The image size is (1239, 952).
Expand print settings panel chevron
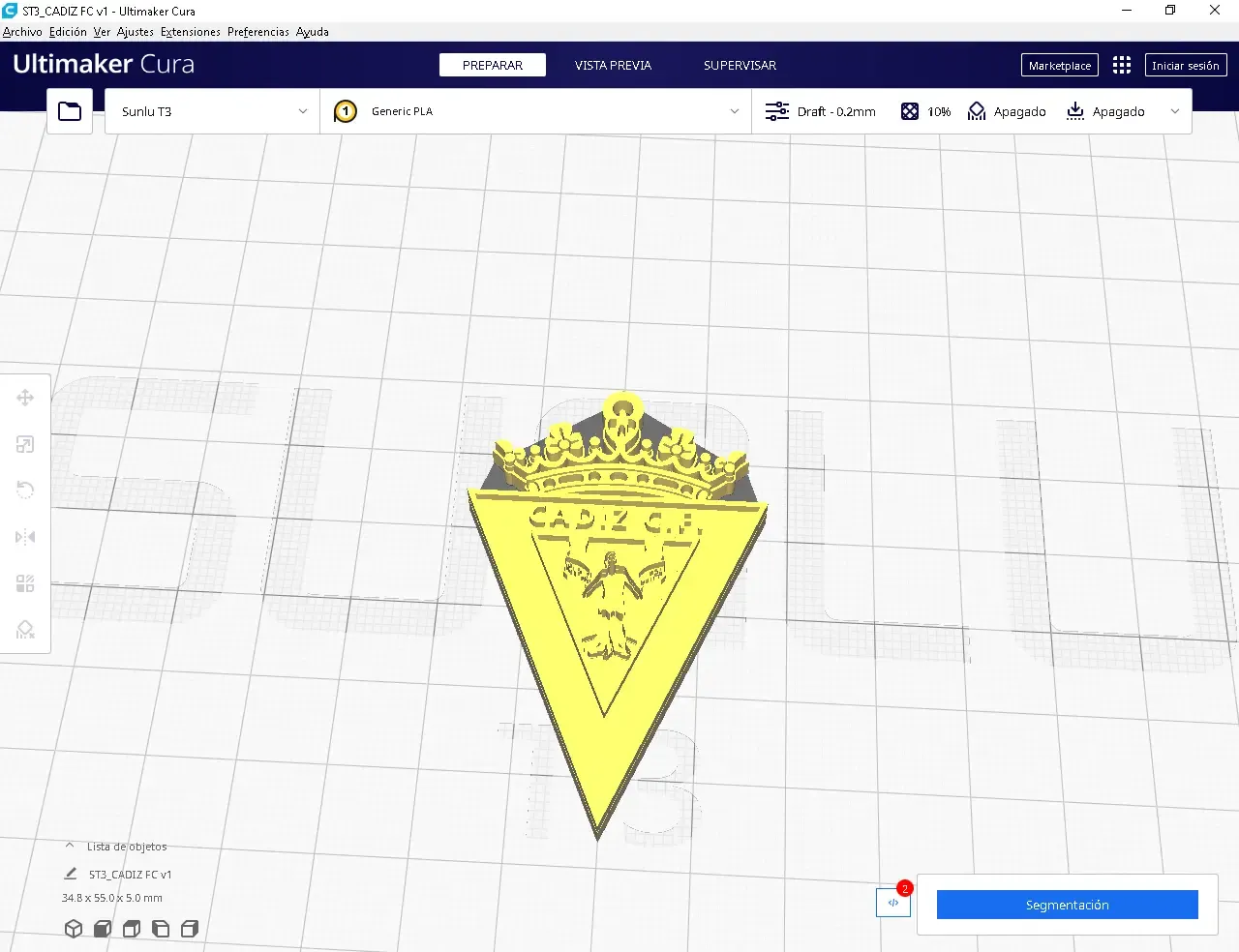[1175, 111]
